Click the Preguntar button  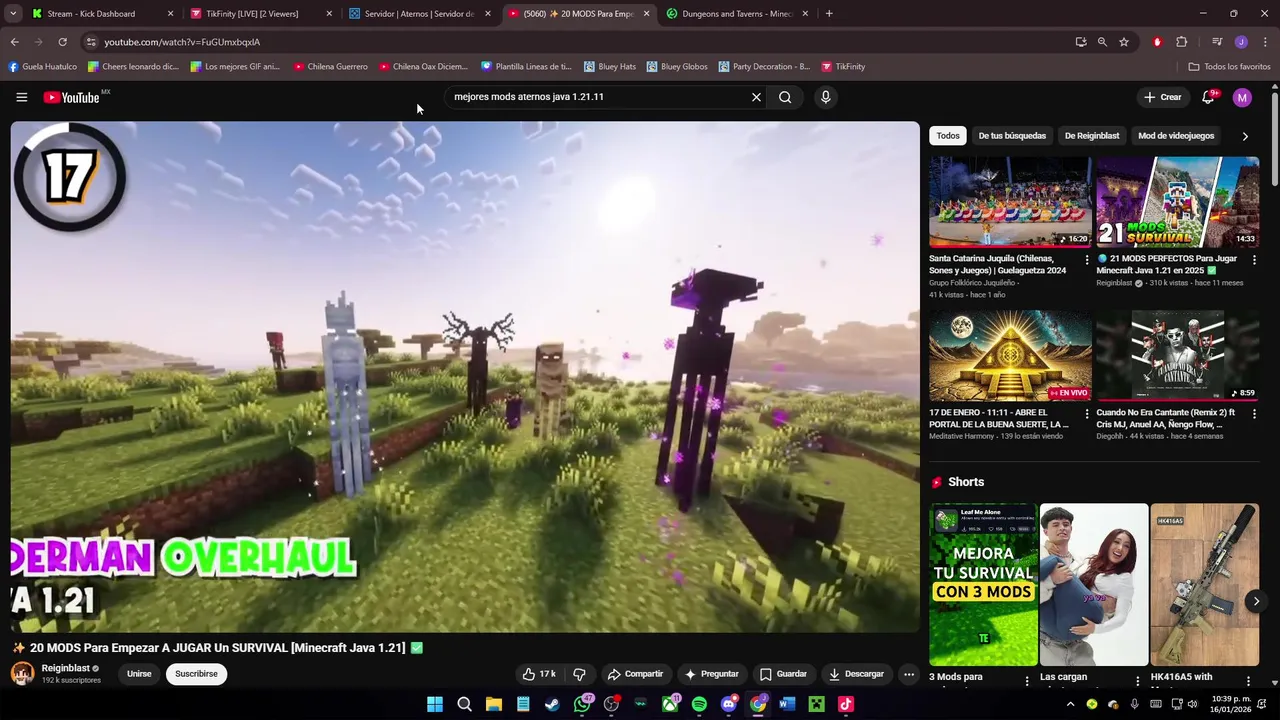(x=711, y=674)
